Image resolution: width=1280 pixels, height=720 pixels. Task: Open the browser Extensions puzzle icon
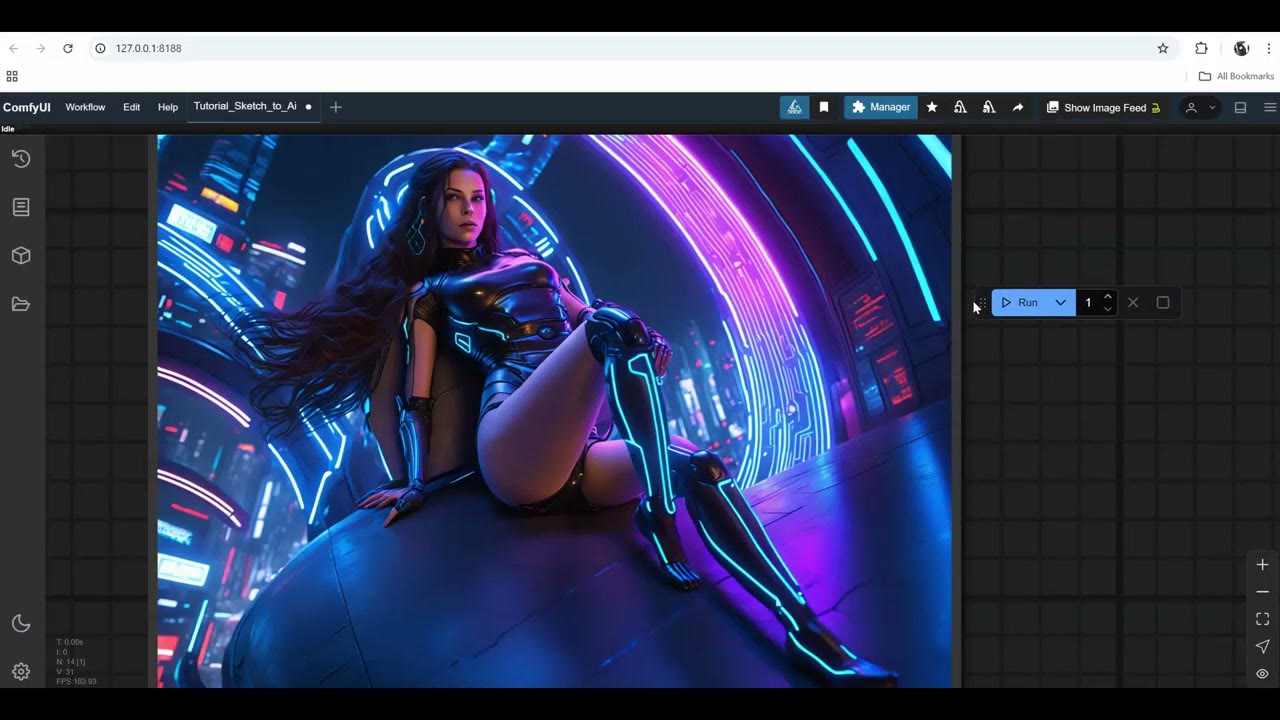click(1201, 48)
